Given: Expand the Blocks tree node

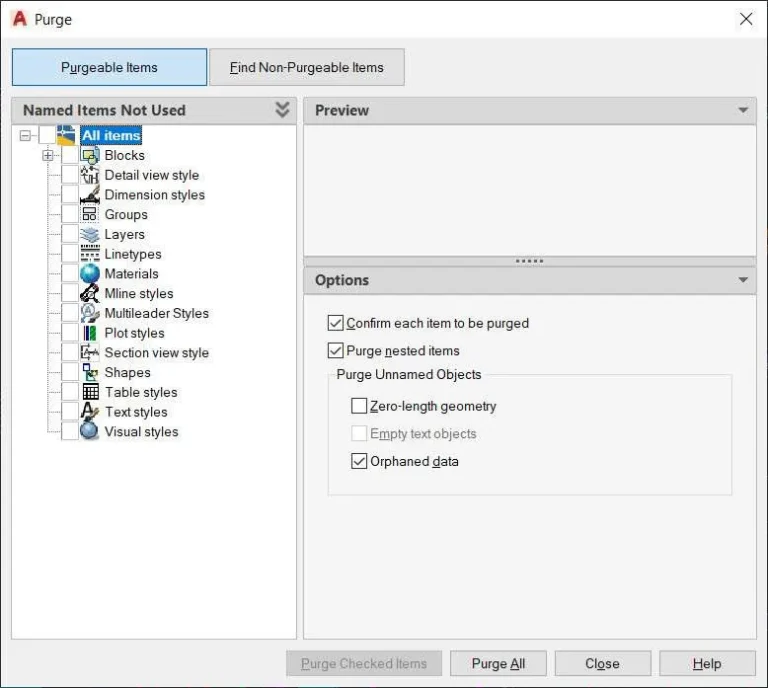Looking at the screenshot, I should [x=48, y=156].
